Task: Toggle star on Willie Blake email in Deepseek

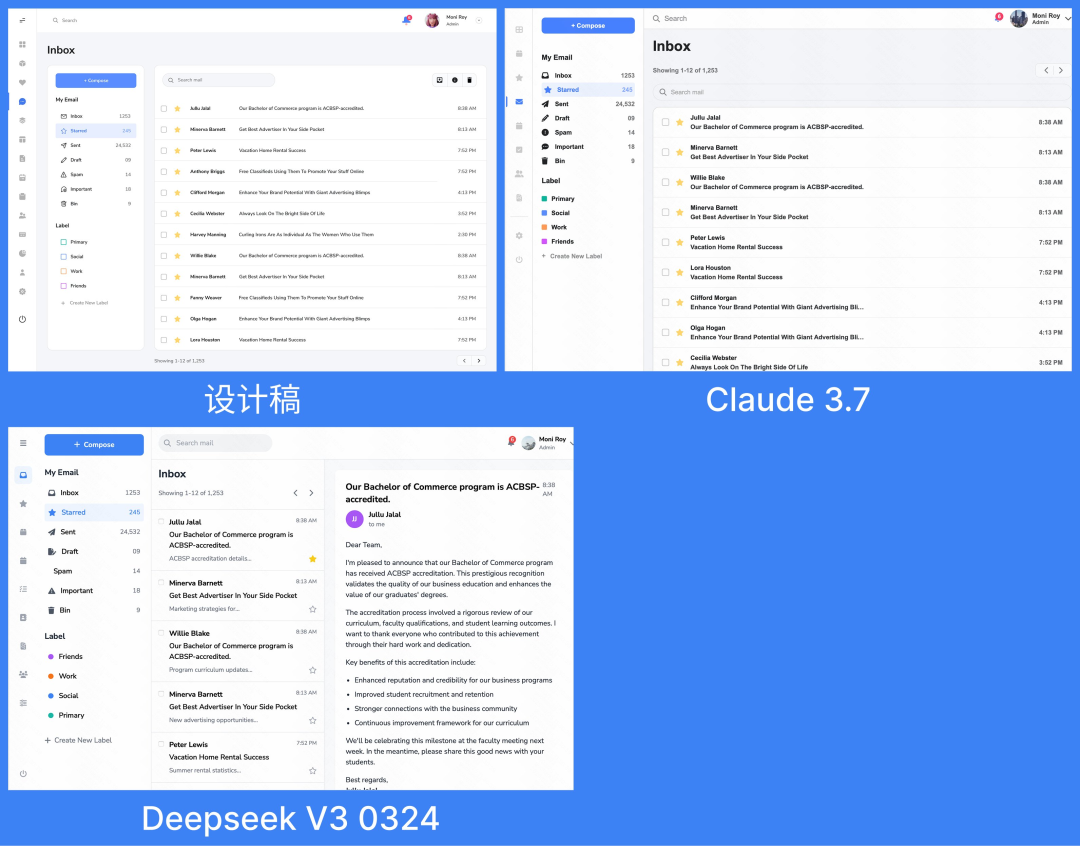Action: click(313, 670)
